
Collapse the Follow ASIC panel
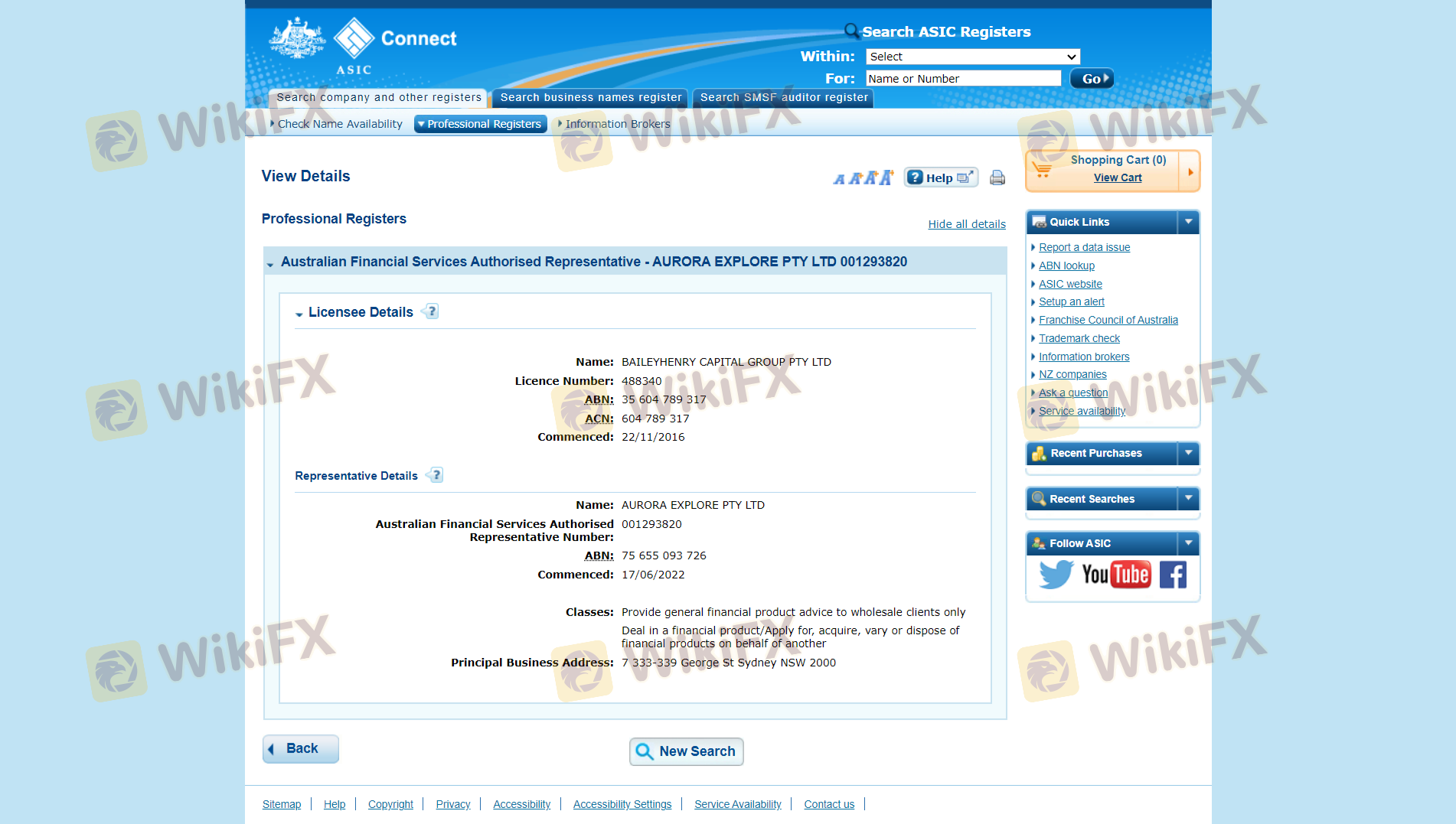[x=1188, y=543]
